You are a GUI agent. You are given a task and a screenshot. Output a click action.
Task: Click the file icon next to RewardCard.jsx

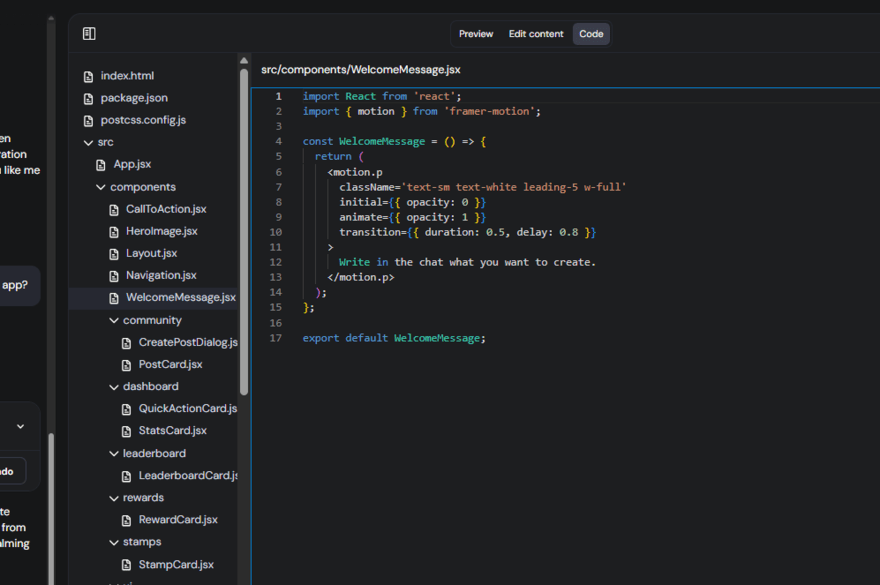click(127, 519)
